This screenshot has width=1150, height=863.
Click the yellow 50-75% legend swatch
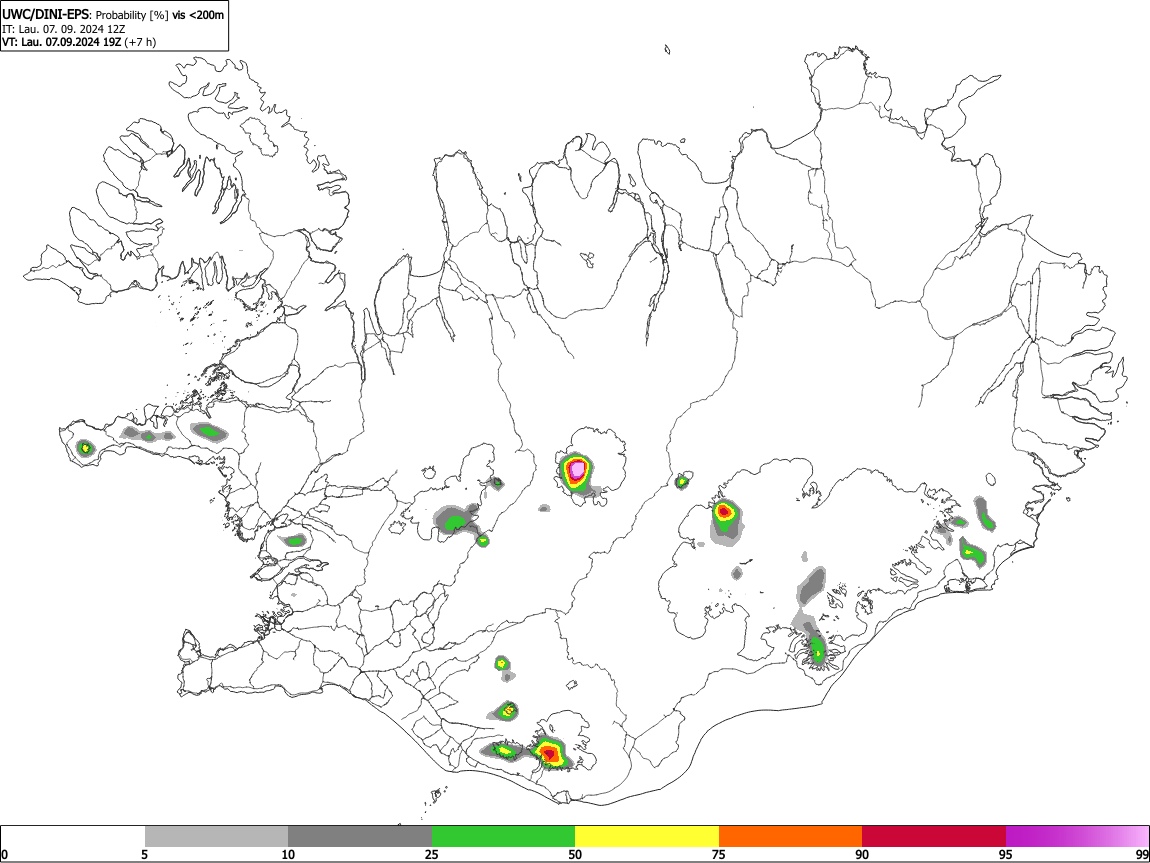coord(647,836)
